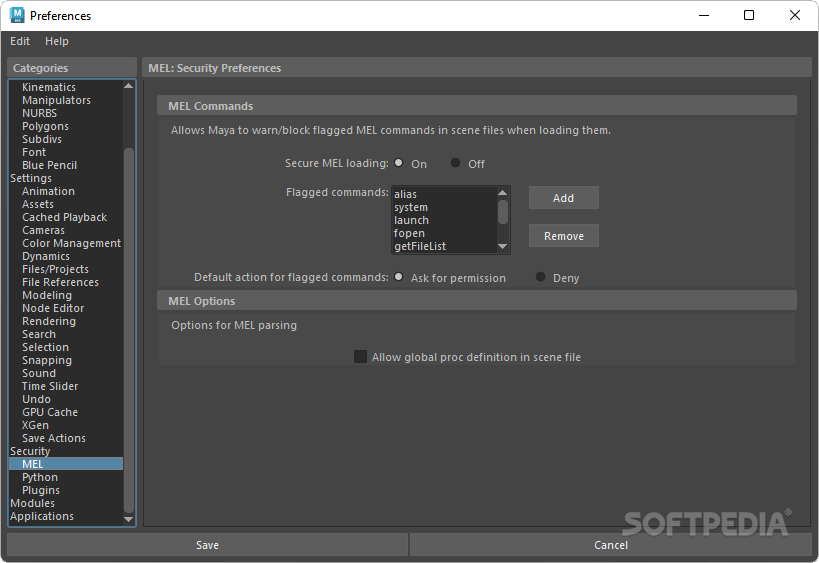Image resolution: width=819 pixels, height=563 pixels.
Task: Maximize the Preferences window
Action: click(748, 15)
